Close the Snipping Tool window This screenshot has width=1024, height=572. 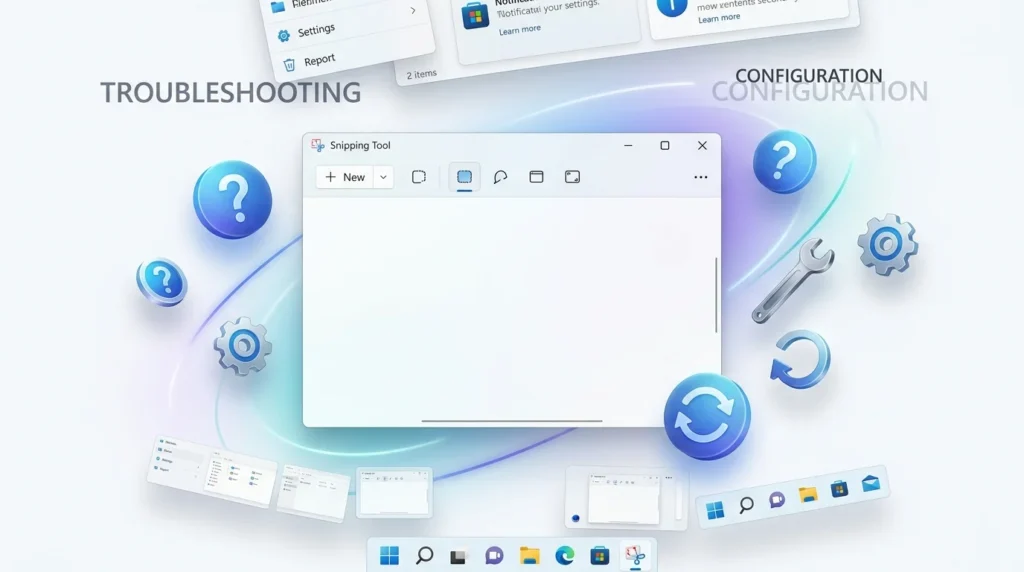(x=702, y=146)
